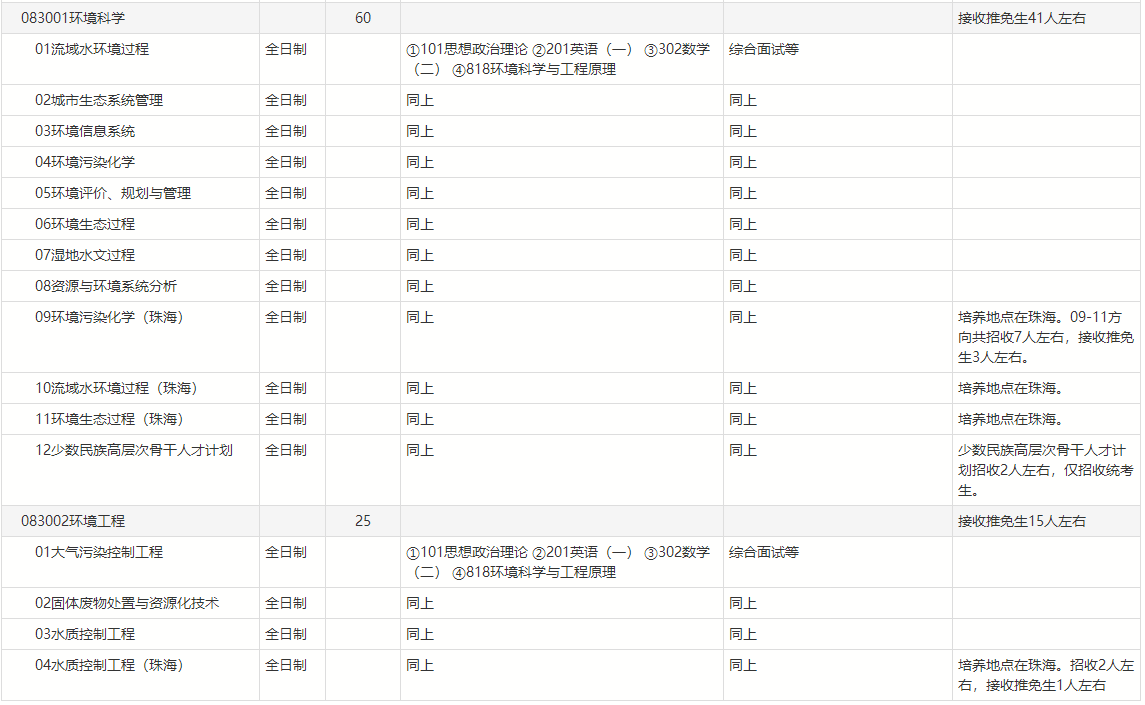Viewport: 1145px width, 705px height.
Task: Select 04水质控制工程（珠海） entry
Action: pos(109,665)
